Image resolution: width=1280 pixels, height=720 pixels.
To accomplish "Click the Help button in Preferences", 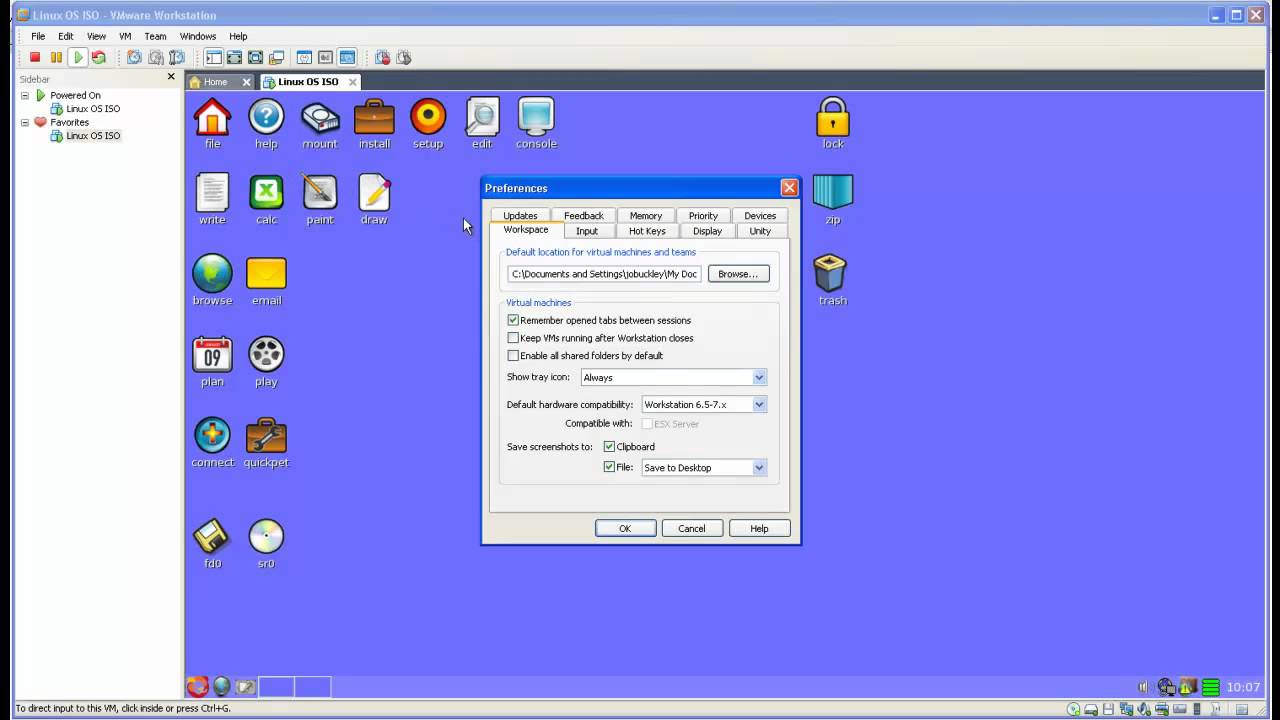I will 759,529.
